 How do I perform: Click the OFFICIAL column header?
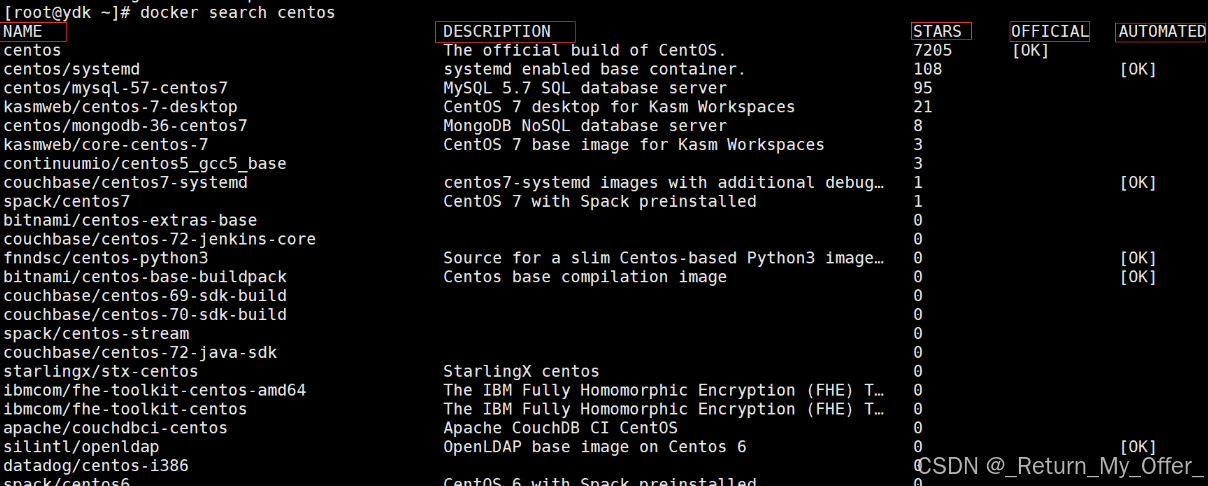1049,32
